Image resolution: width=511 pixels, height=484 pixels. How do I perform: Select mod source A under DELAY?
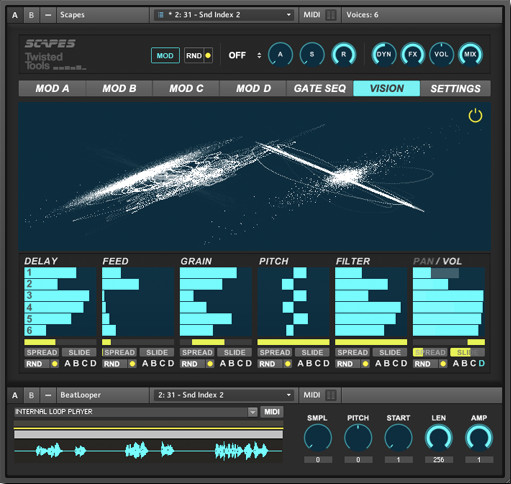[67, 363]
